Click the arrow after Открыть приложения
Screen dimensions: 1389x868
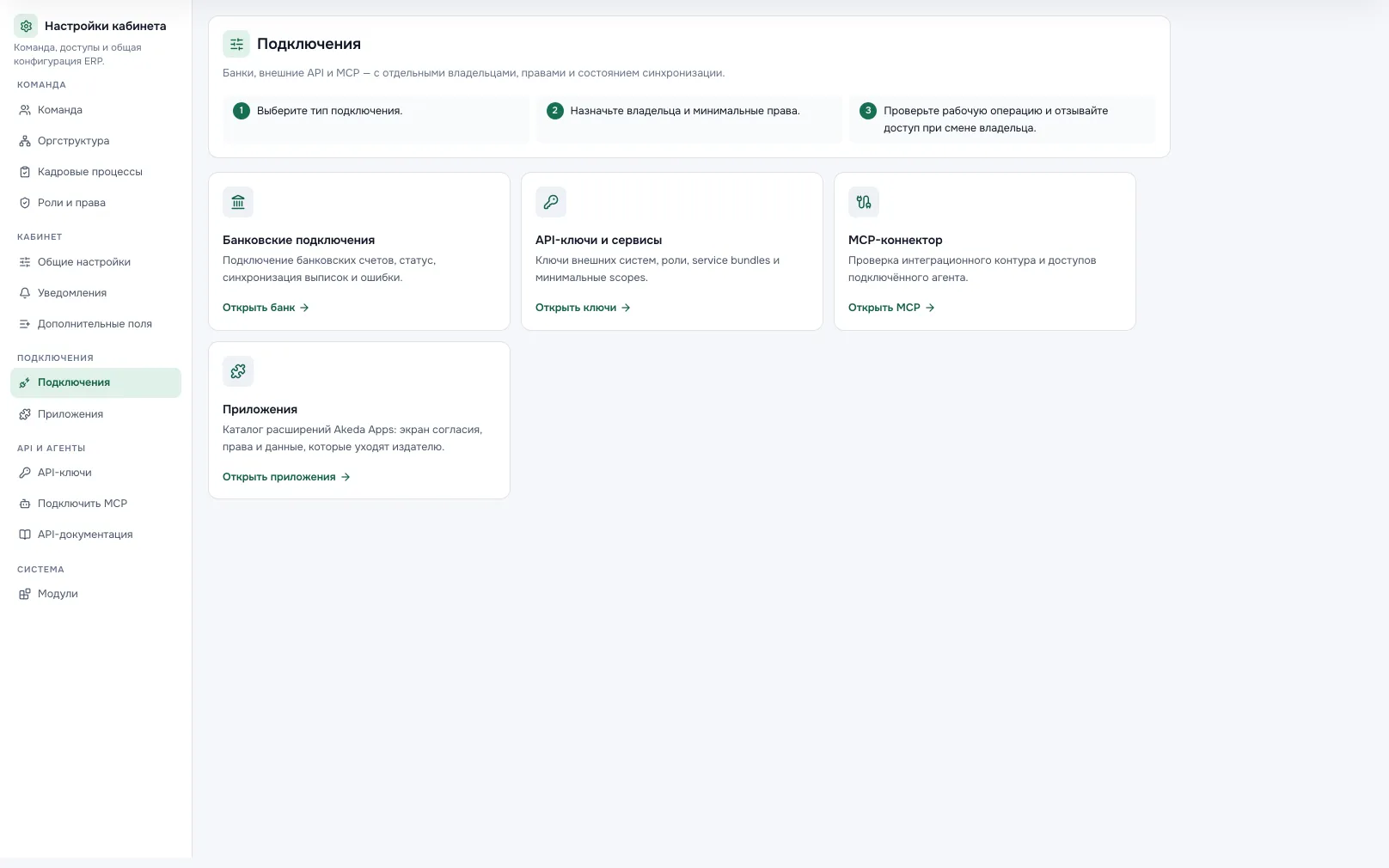pyautogui.click(x=346, y=477)
